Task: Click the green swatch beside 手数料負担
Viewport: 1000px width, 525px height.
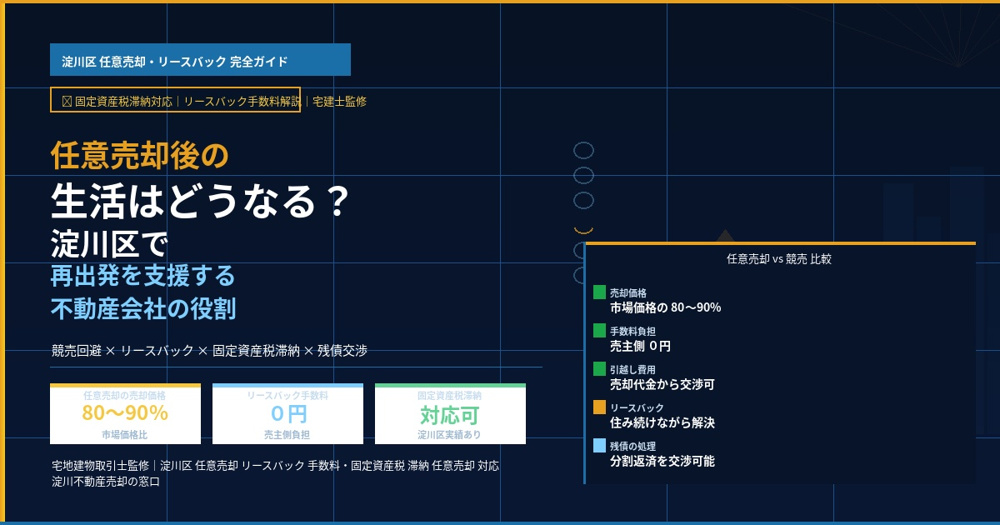Action: (599, 330)
